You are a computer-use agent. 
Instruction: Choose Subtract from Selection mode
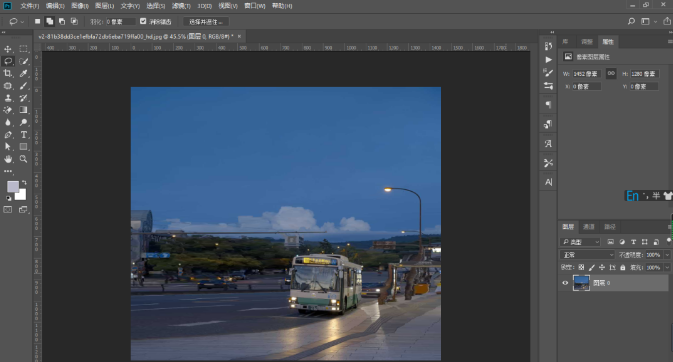pos(62,21)
